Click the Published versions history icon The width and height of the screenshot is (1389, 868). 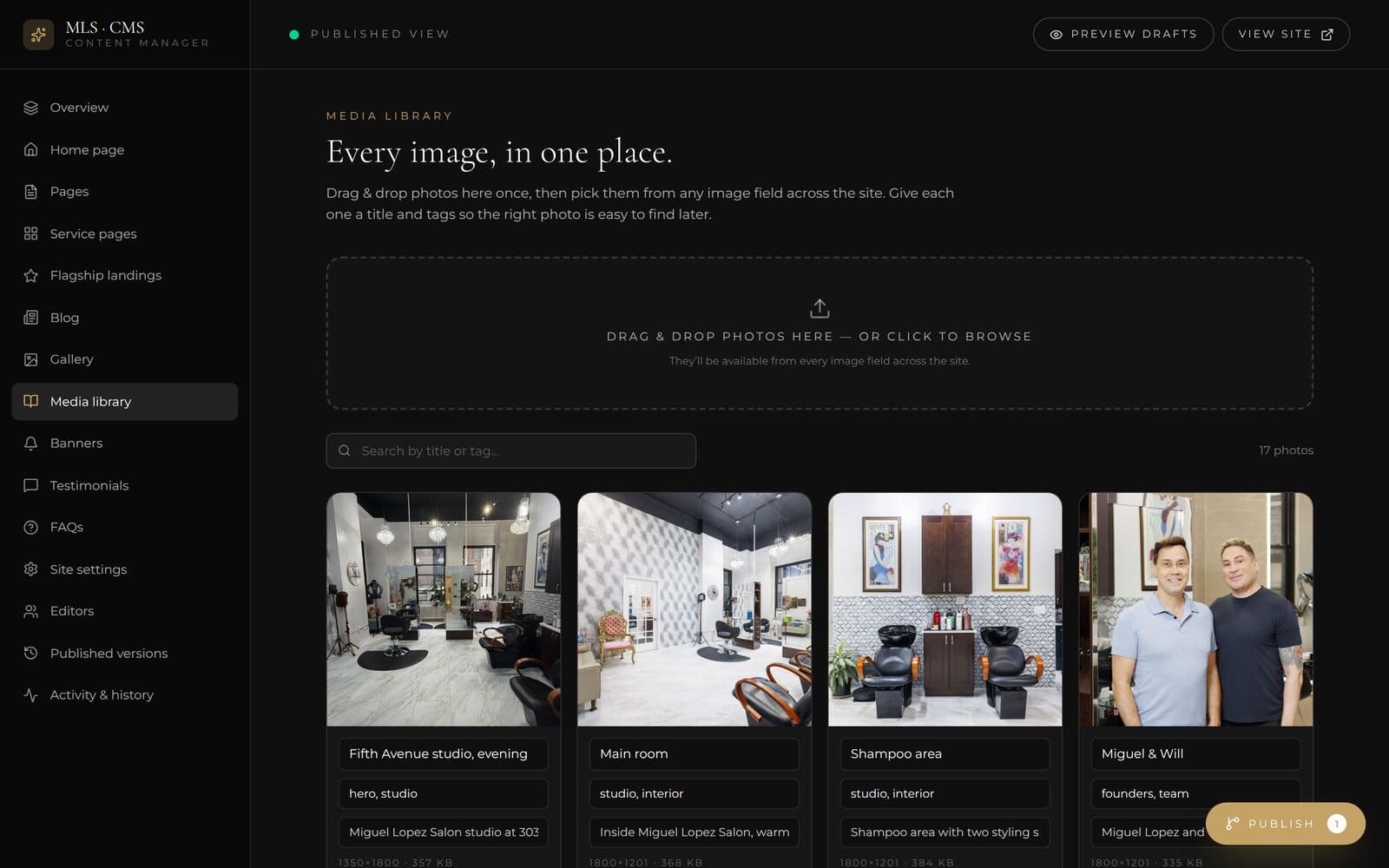(x=31, y=653)
